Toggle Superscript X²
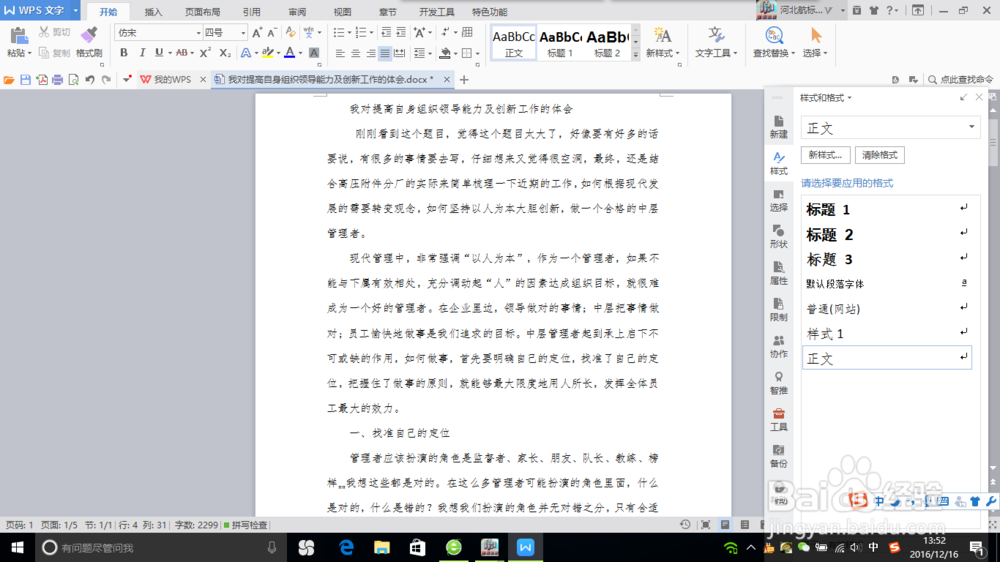The width and height of the screenshot is (1000, 562). pos(205,53)
